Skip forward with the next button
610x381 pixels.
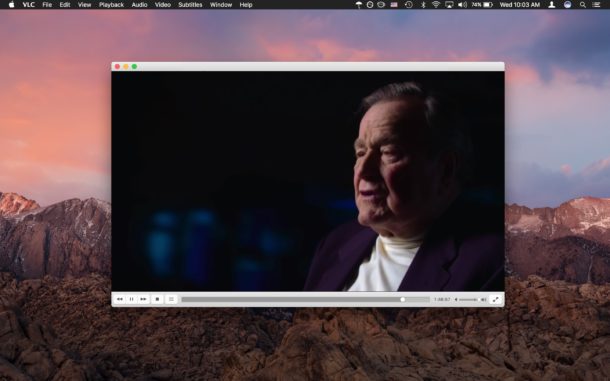[x=144, y=299]
